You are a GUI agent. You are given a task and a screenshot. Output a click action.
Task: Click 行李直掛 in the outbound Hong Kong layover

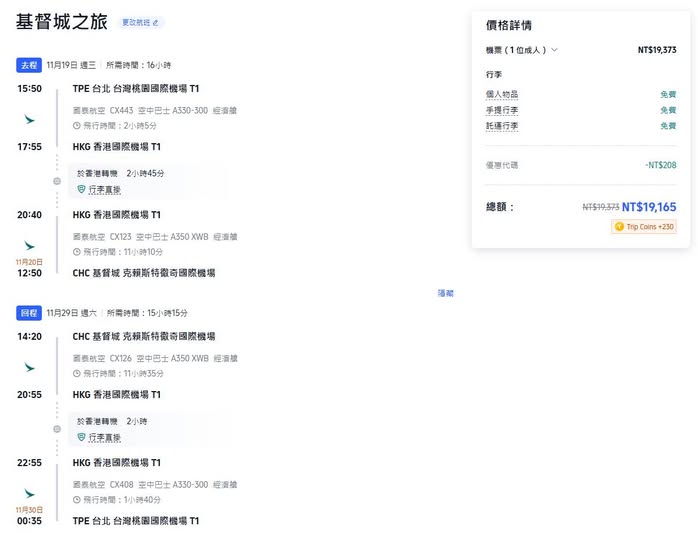[x=104, y=189]
